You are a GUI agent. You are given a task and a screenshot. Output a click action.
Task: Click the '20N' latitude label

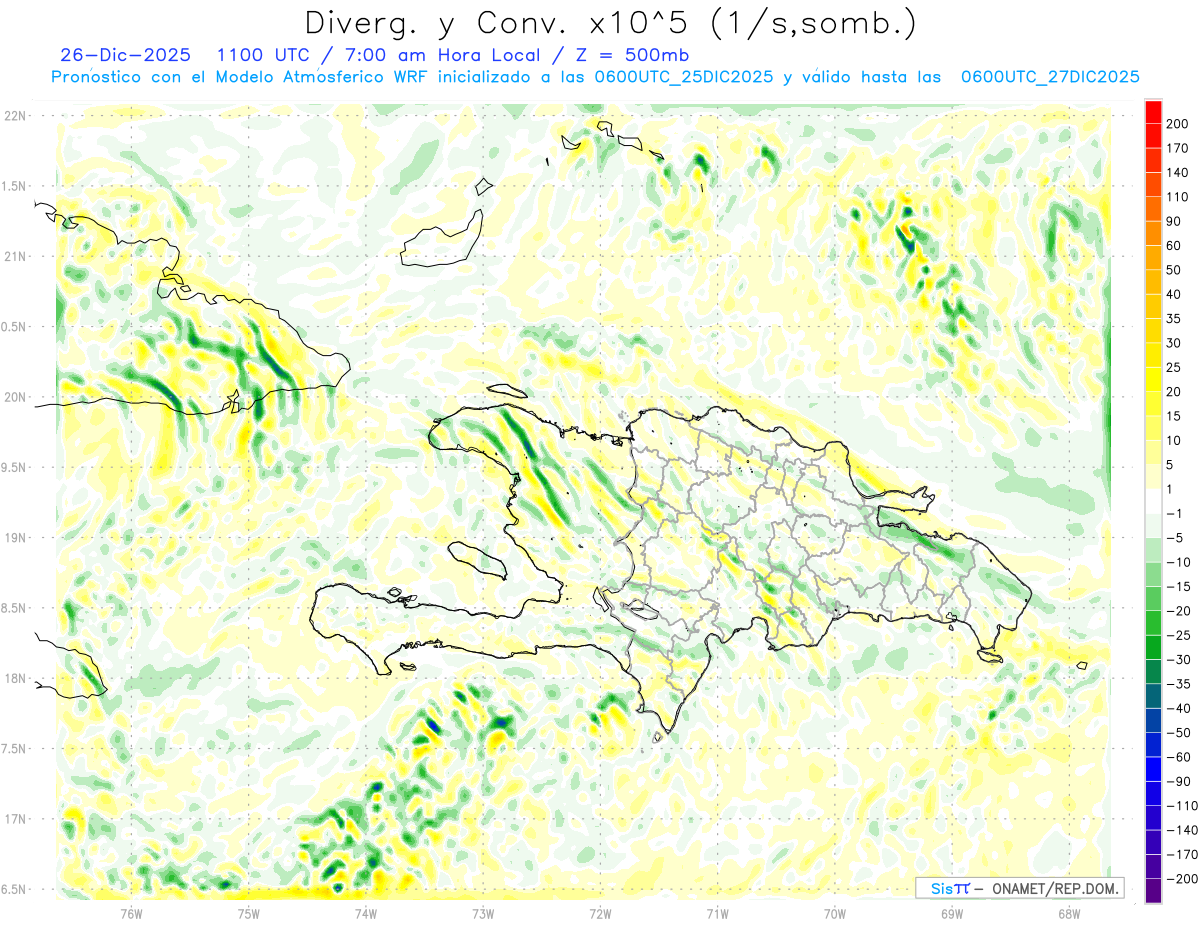(x=15, y=397)
